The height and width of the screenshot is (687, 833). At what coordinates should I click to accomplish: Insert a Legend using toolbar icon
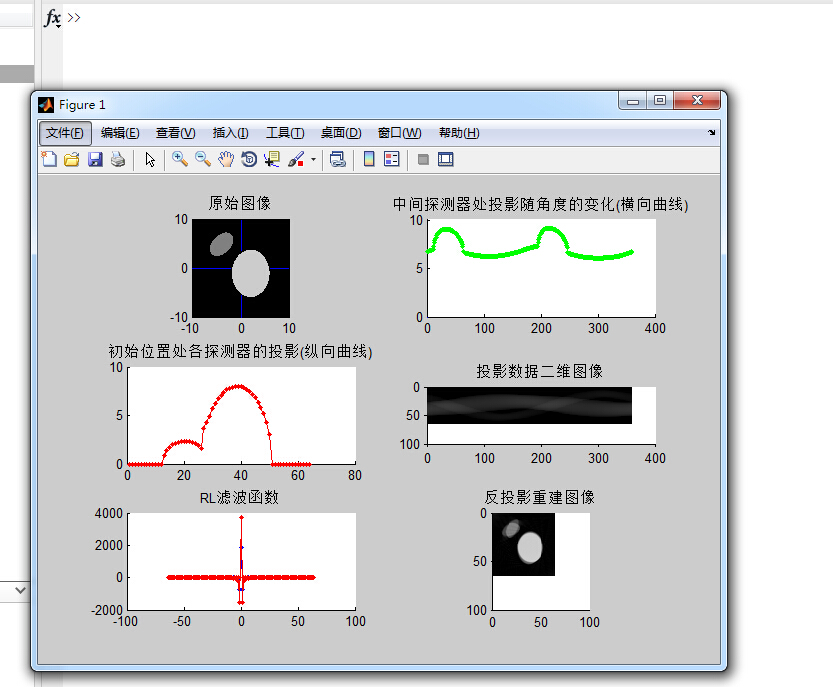392,159
